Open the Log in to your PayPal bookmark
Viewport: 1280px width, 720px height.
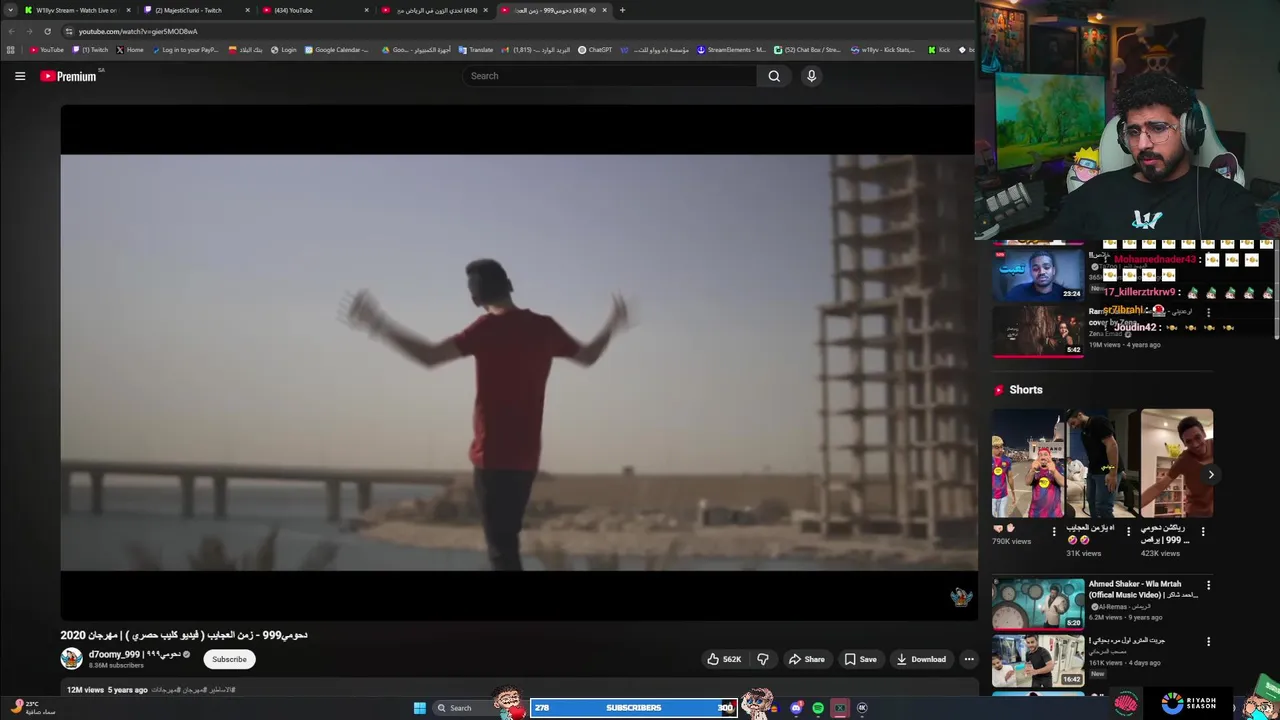pyautogui.click(x=185, y=50)
